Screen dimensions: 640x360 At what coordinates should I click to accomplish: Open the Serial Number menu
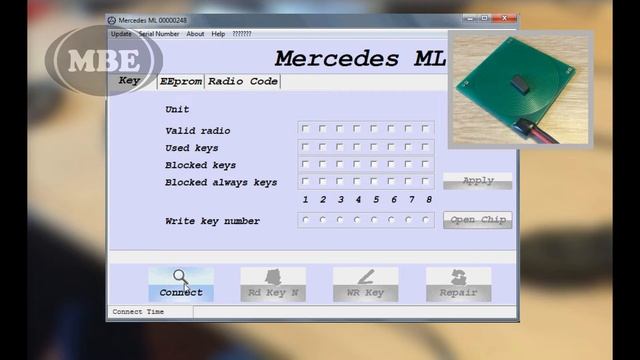coord(159,34)
